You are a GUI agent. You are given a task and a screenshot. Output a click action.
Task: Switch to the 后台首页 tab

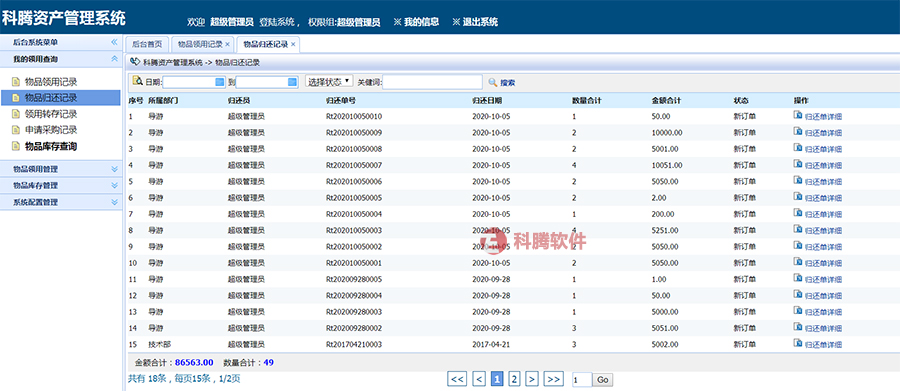(x=147, y=44)
